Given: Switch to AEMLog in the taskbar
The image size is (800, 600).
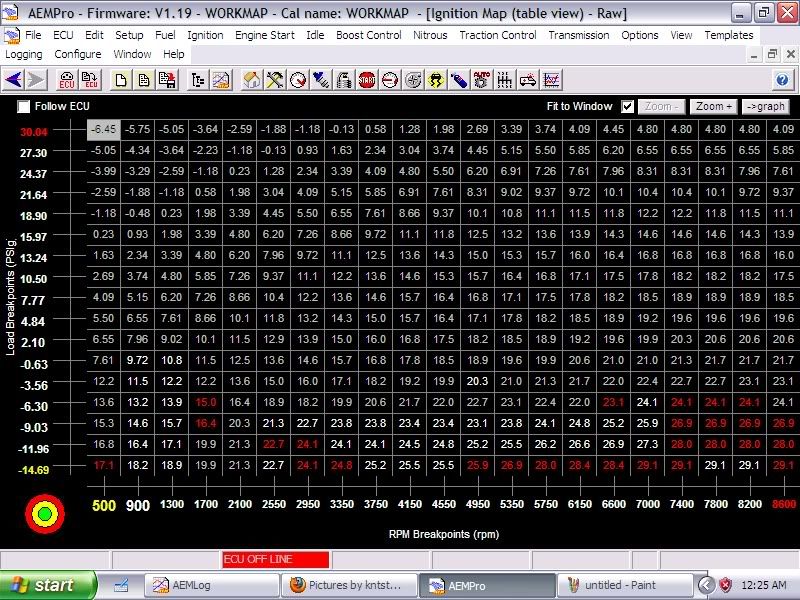Looking at the screenshot, I should click(211, 585).
